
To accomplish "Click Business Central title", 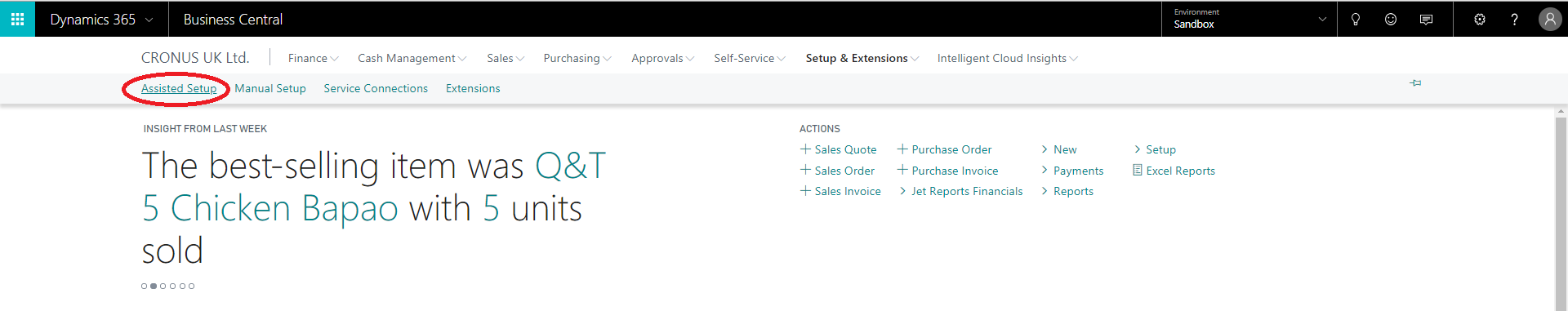I will [233, 20].
